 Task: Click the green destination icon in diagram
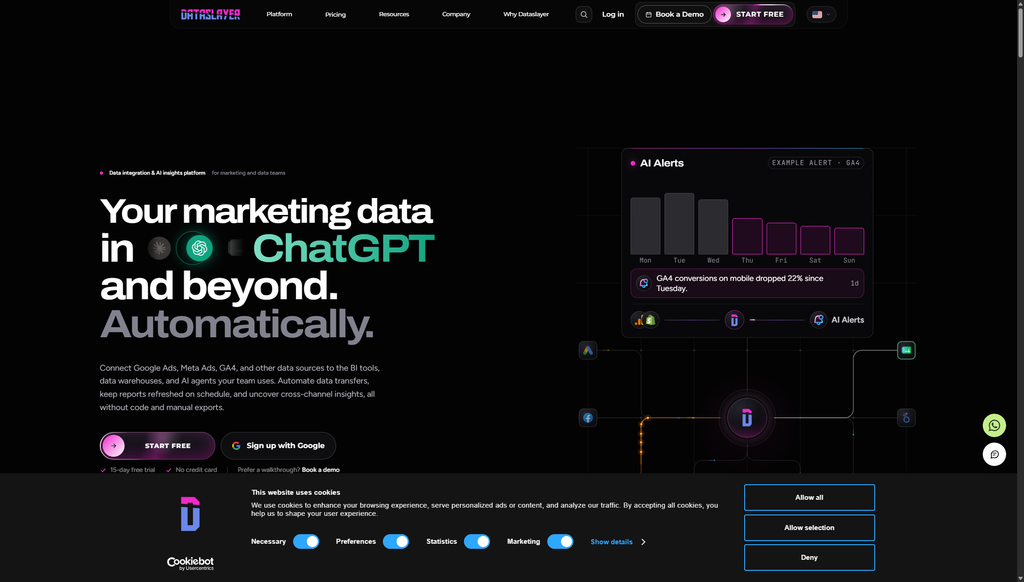click(x=906, y=351)
